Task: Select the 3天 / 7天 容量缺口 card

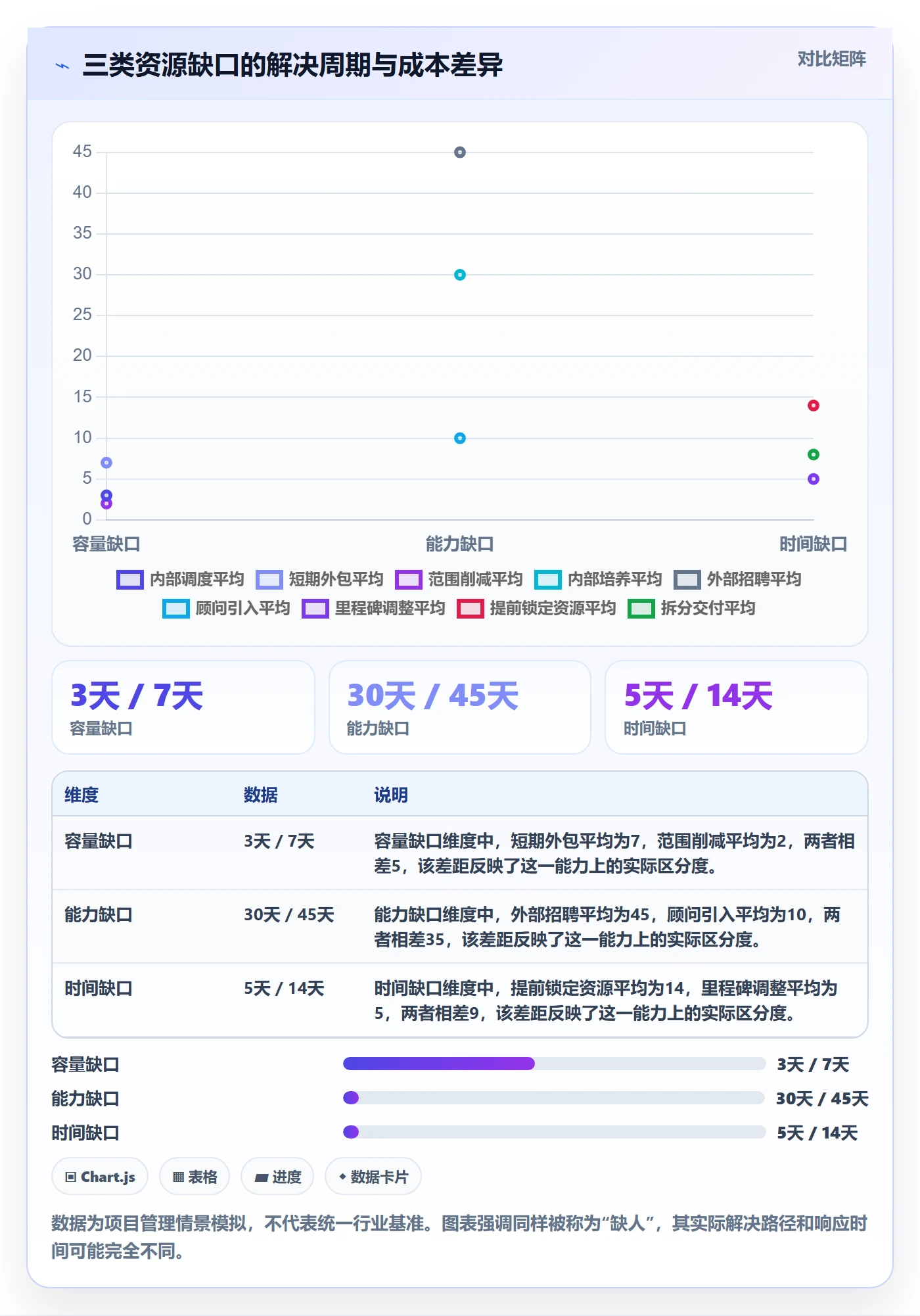Action: coord(183,707)
